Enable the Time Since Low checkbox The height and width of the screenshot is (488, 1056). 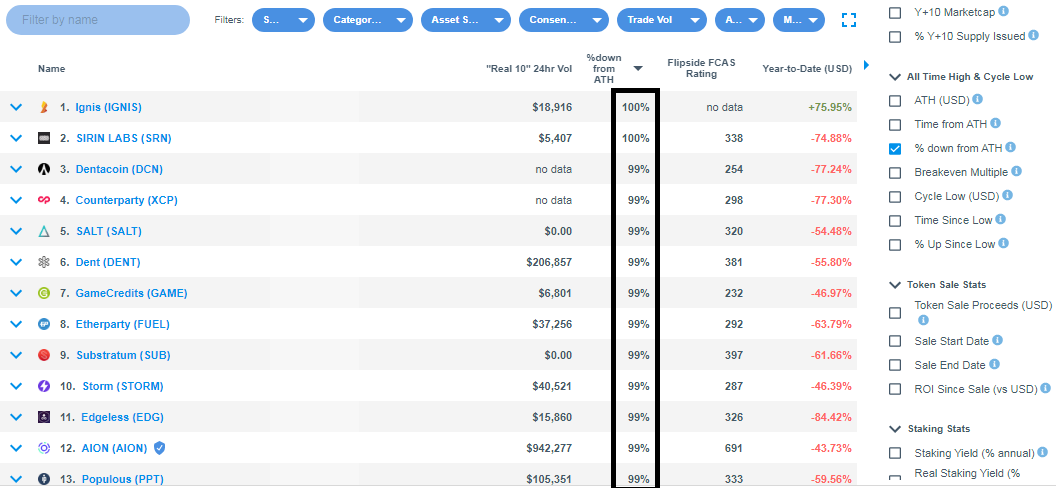pyautogui.click(x=895, y=221)
